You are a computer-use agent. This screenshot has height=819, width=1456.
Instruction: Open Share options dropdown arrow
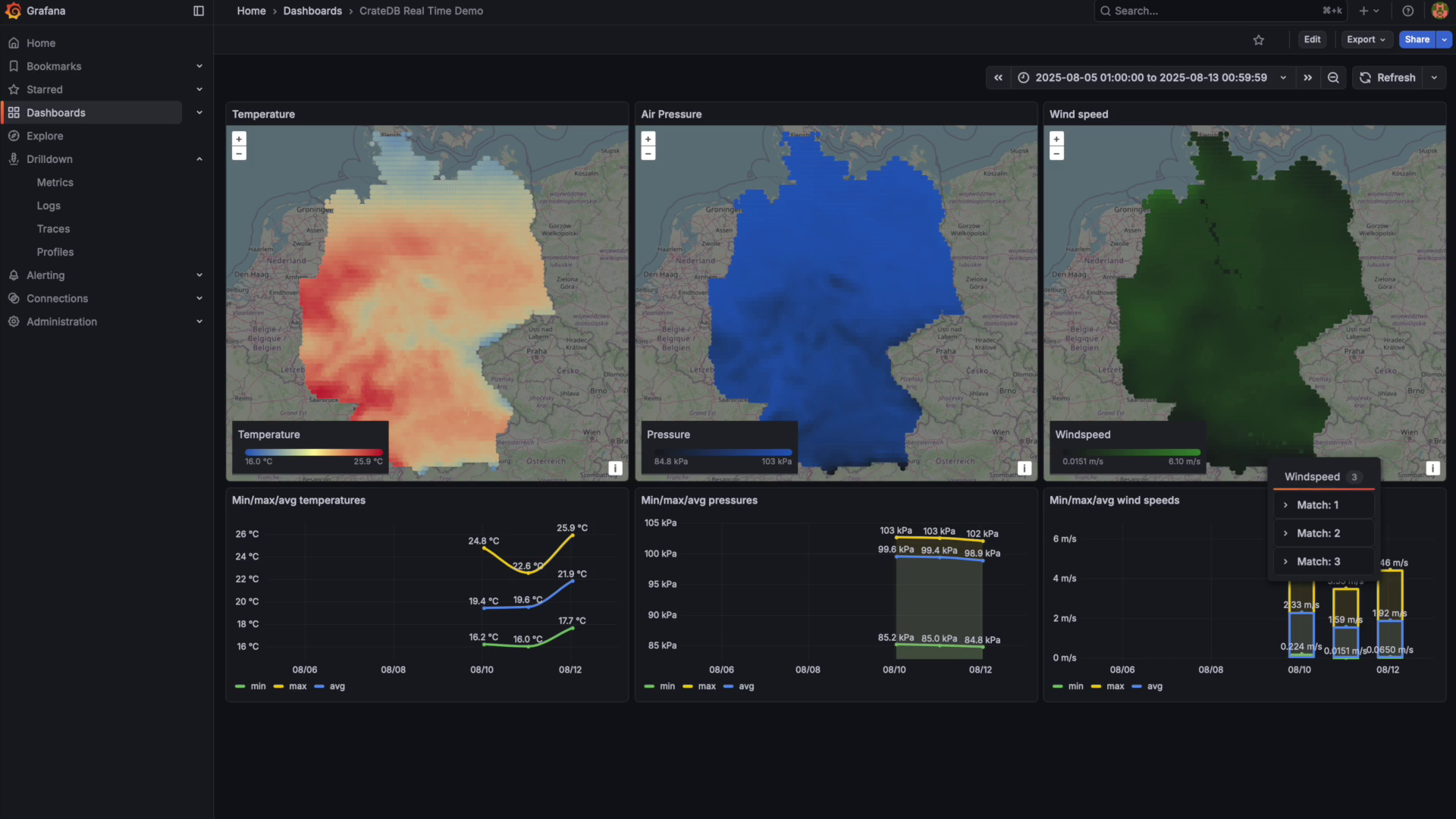click(x=1445, y=39)
